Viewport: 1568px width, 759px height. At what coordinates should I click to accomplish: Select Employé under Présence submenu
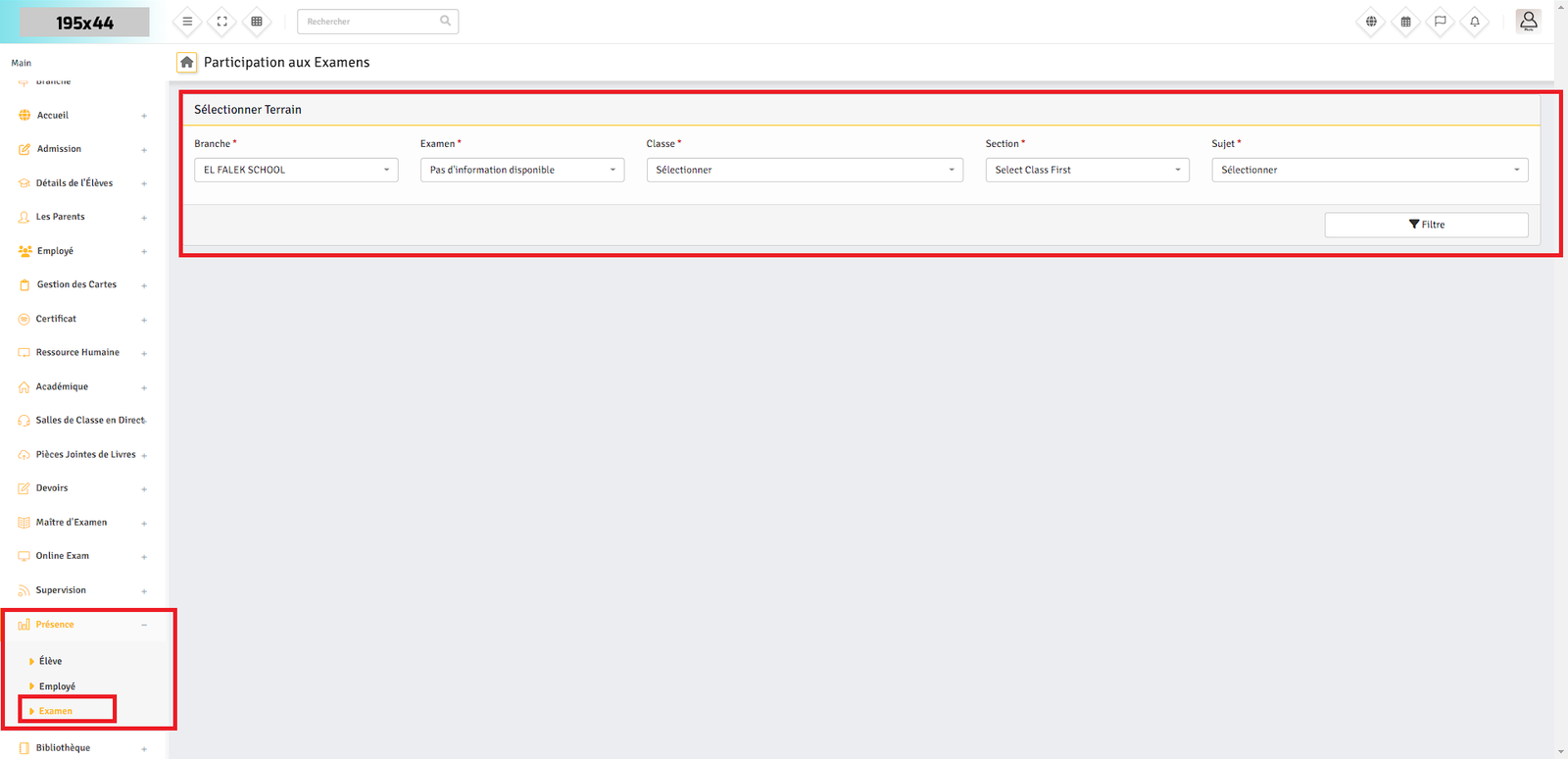tap(57, 686)
